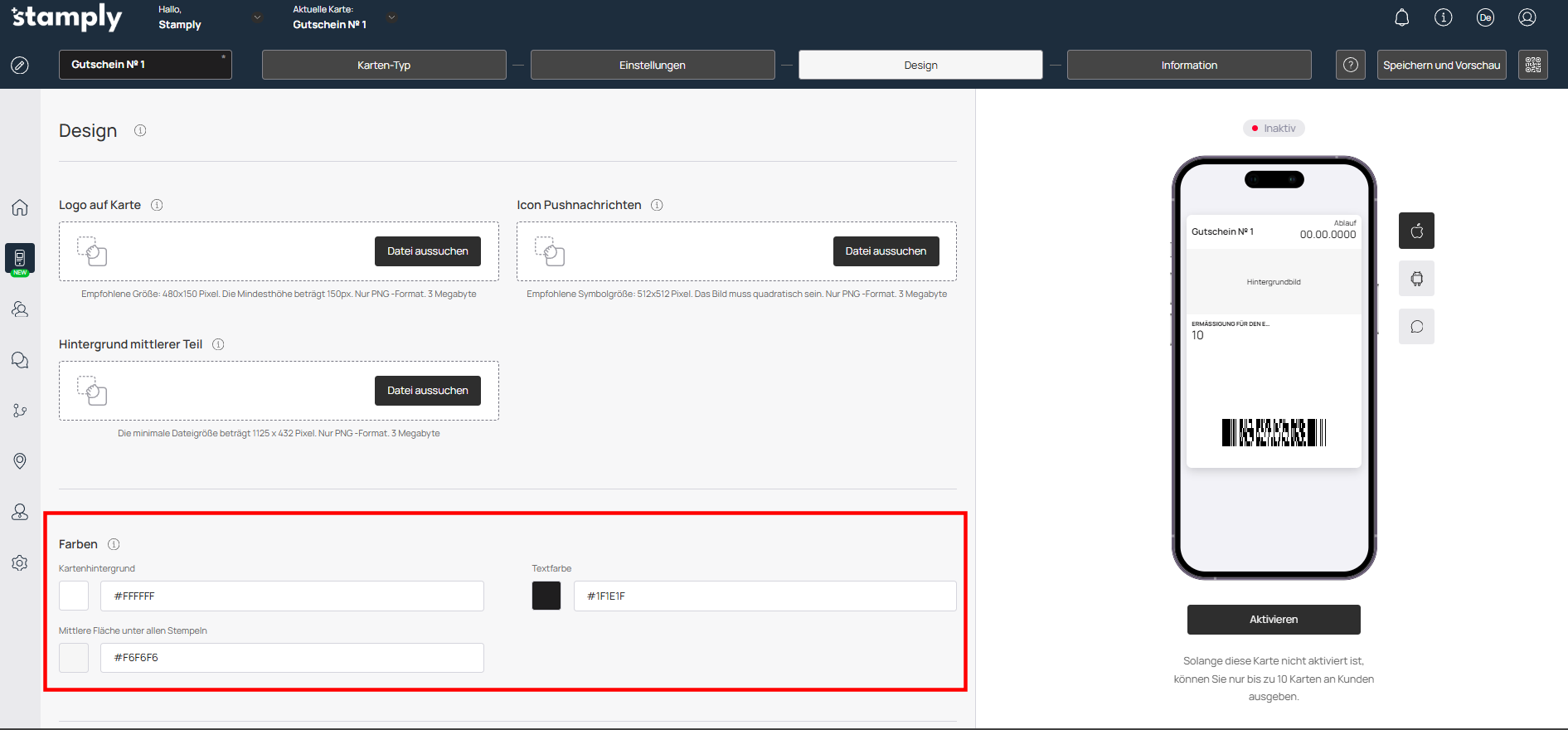Open the Textfarbe black color swatch
The width and height of the screenshot is (1568, 730).
click(x=546, y=596)
